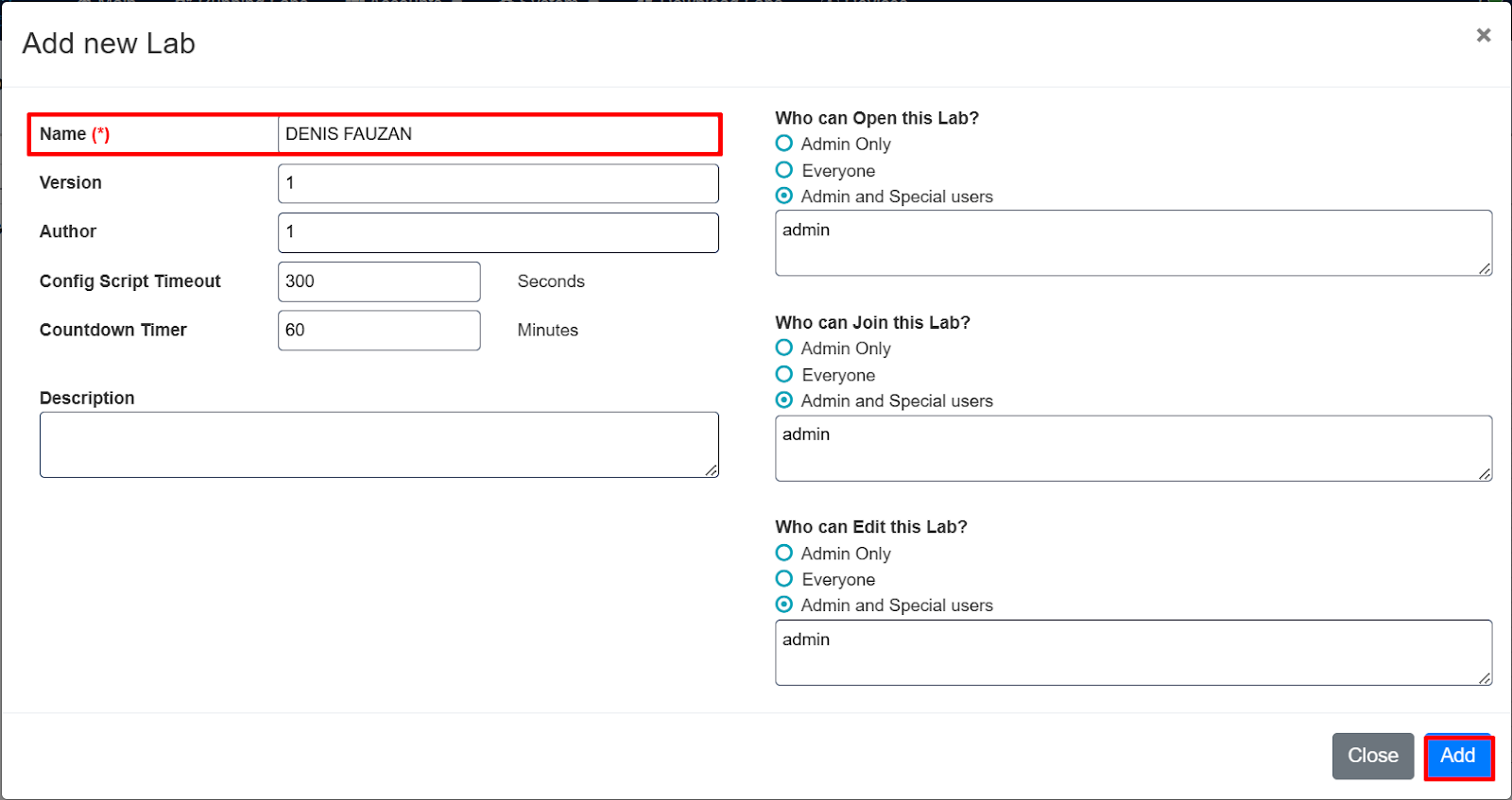Click the 'Version' label
Viewport: 1512px width, 800px height.
click(x=71, y=182)
